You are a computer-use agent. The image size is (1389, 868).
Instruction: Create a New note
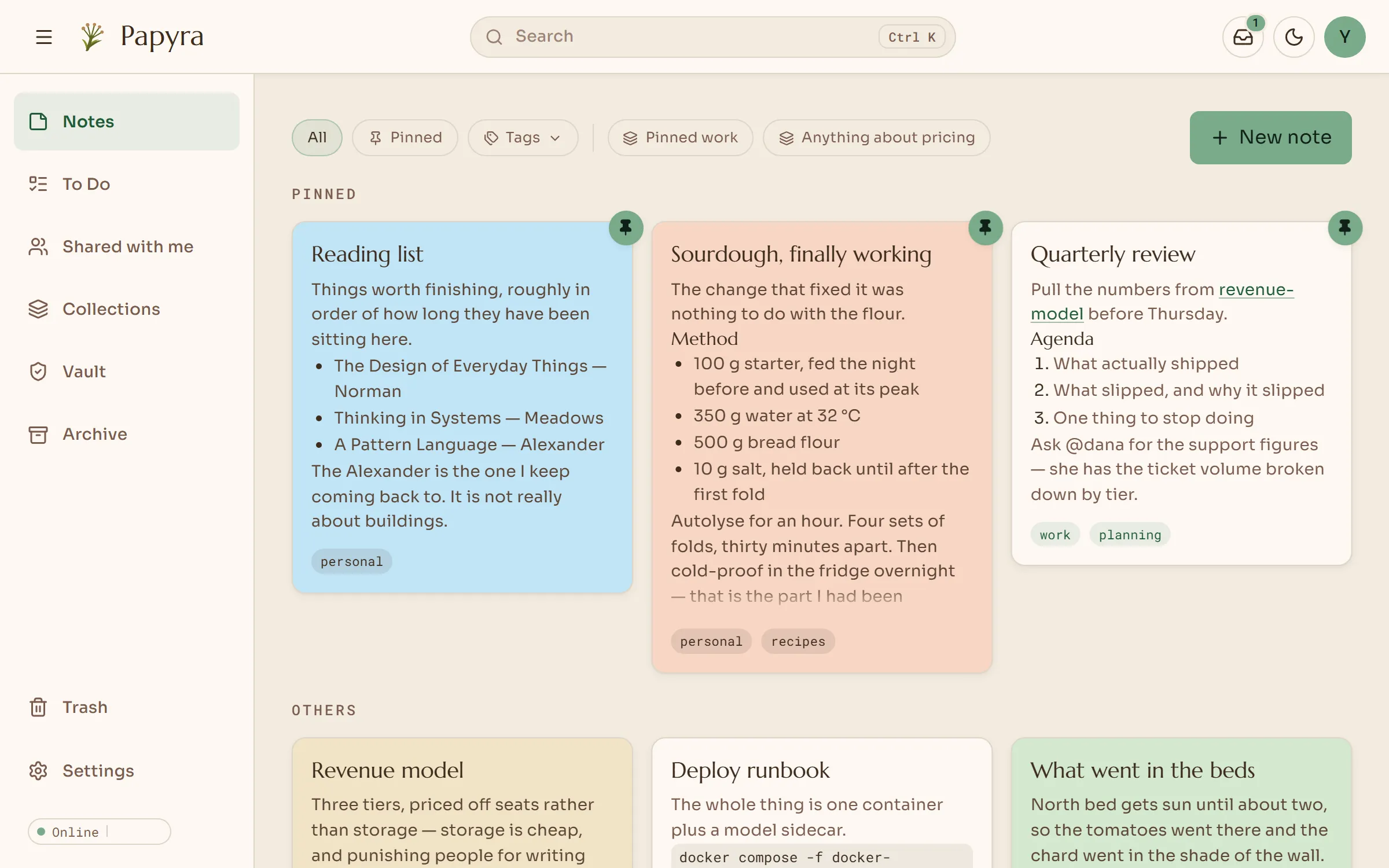pos(1270,138)
